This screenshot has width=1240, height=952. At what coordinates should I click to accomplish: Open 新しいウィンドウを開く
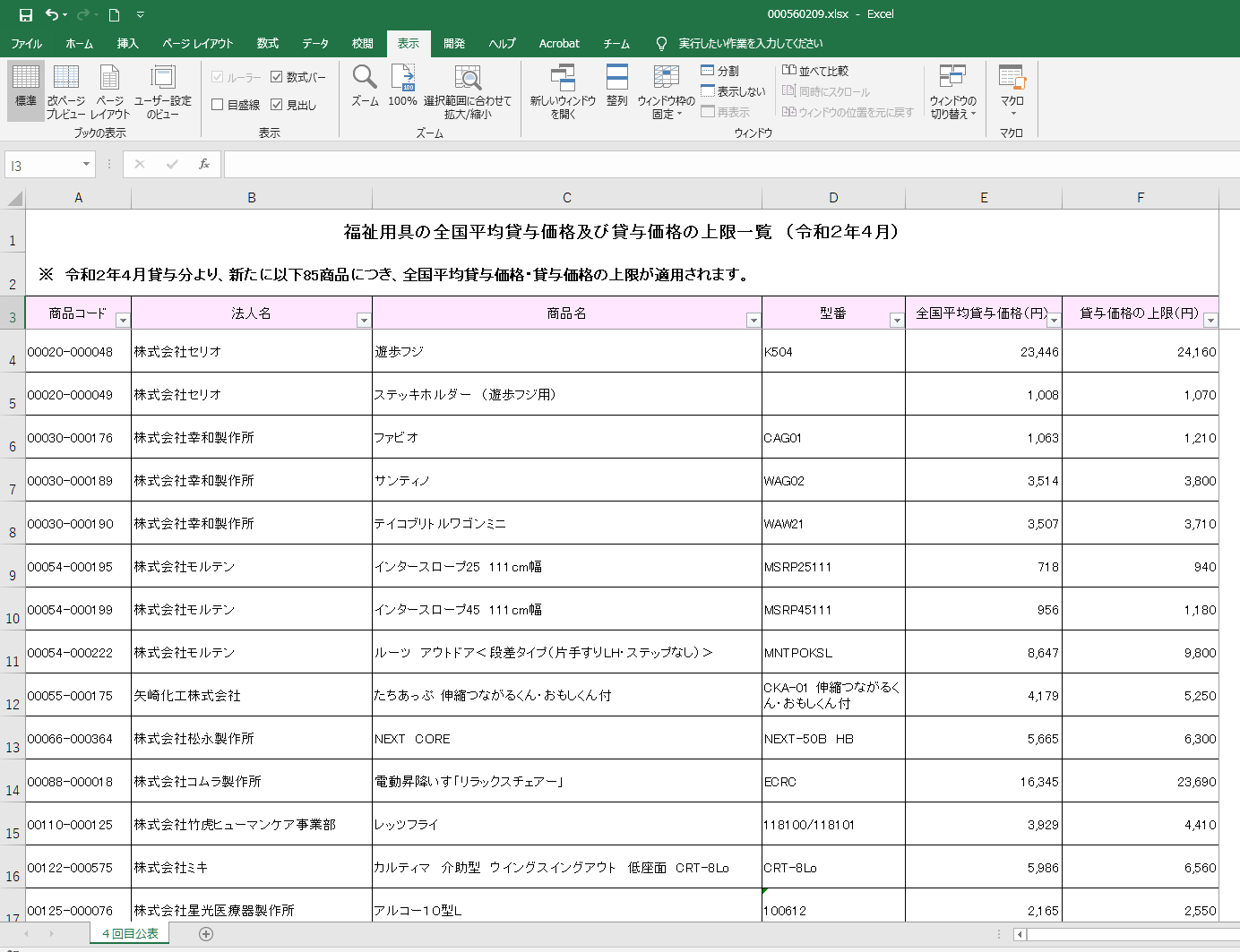tap(563, 91)
